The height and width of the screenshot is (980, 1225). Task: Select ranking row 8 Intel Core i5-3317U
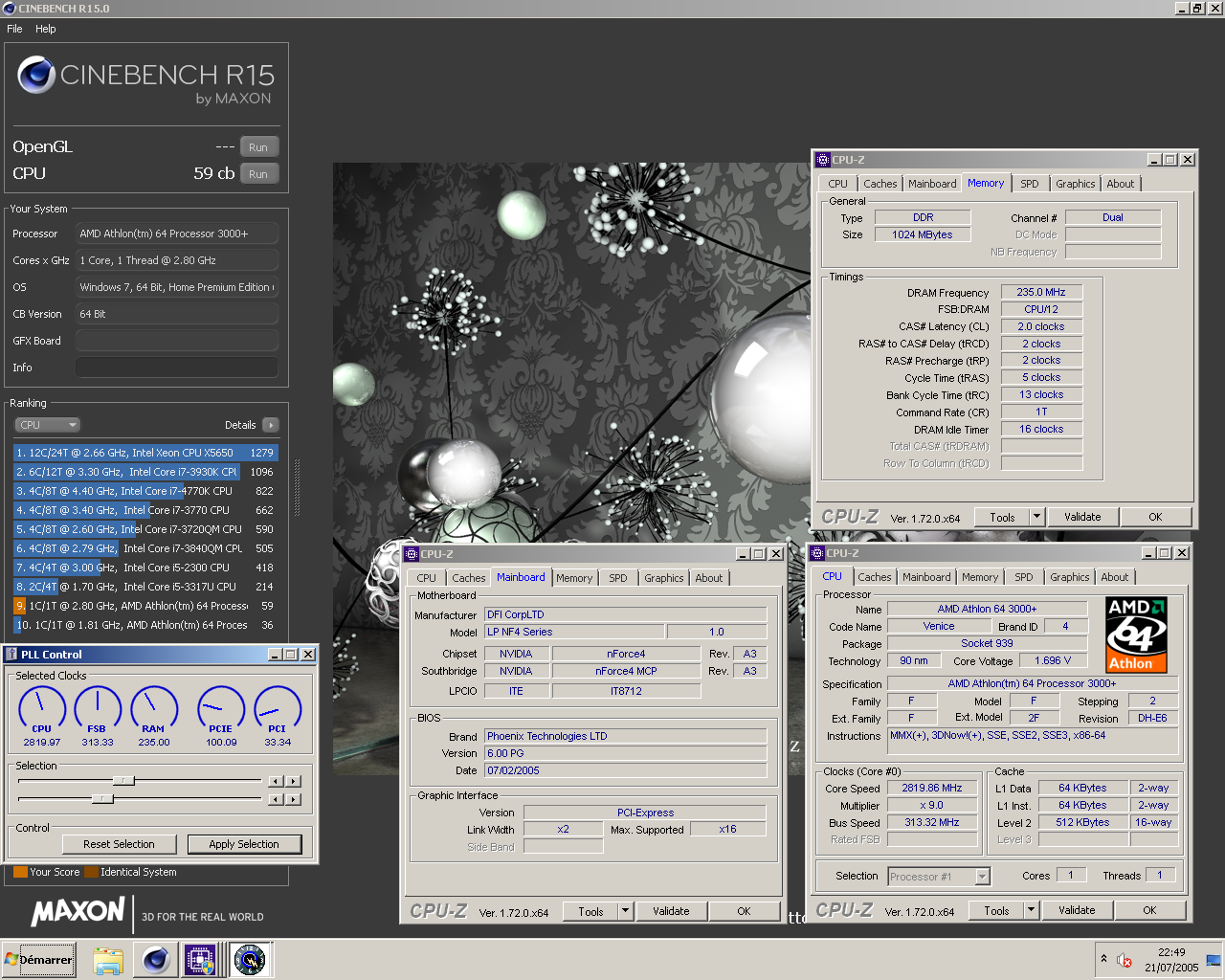coord(145,587)
